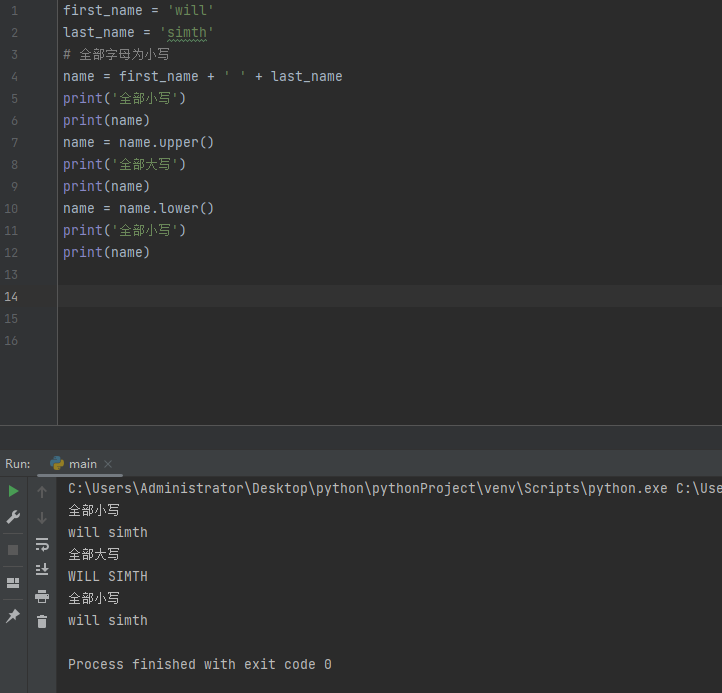Restore layout icon in Run panel

(13, 583)
